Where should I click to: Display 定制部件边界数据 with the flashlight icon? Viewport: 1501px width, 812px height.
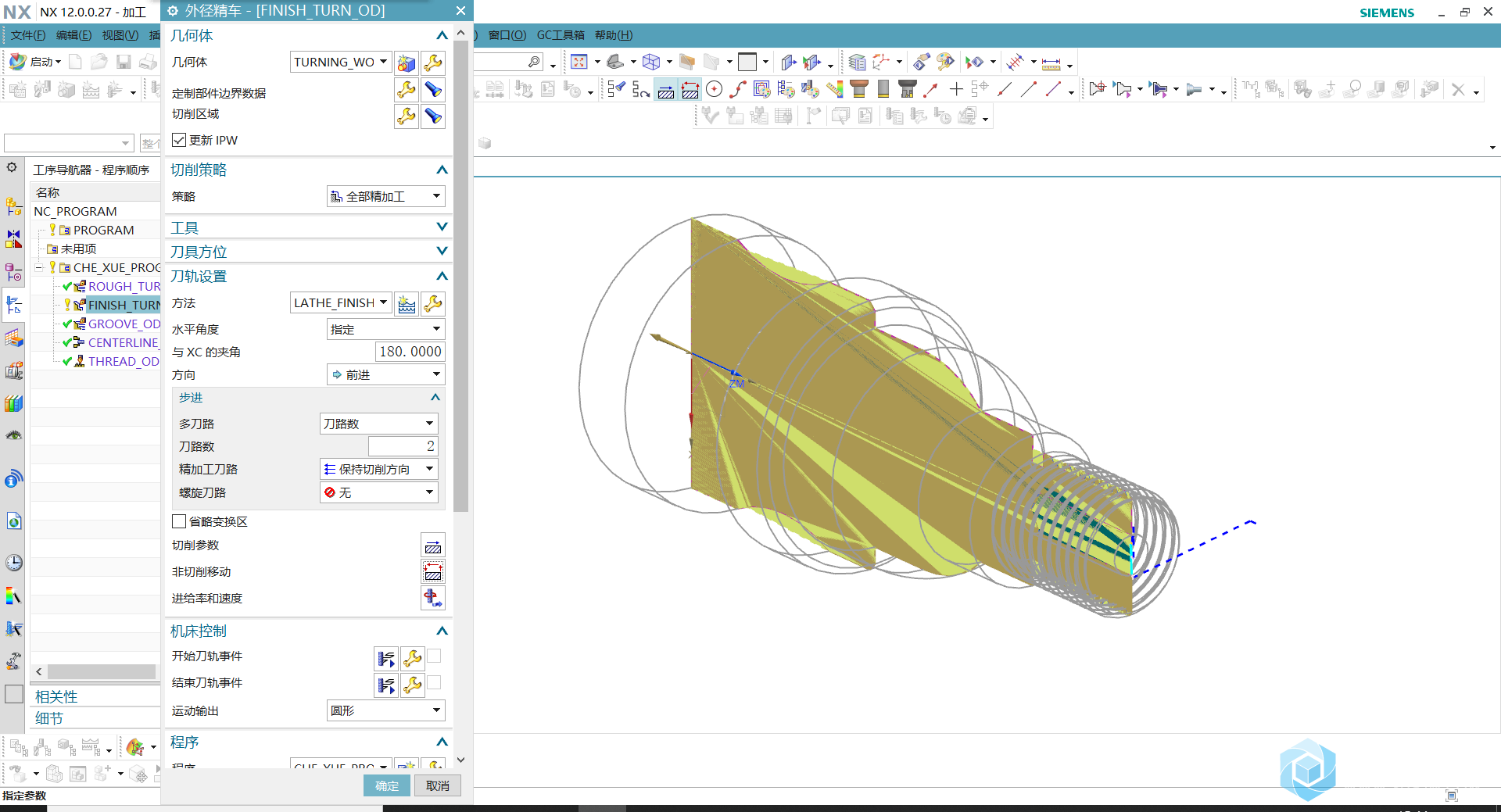433,90
